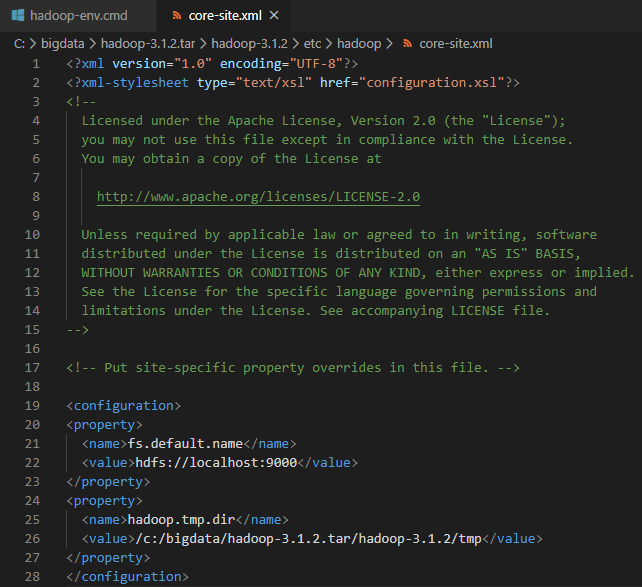Click the "text/xsl" type value
This screenshot has height=587, width=642.
[x=274, y=83]
